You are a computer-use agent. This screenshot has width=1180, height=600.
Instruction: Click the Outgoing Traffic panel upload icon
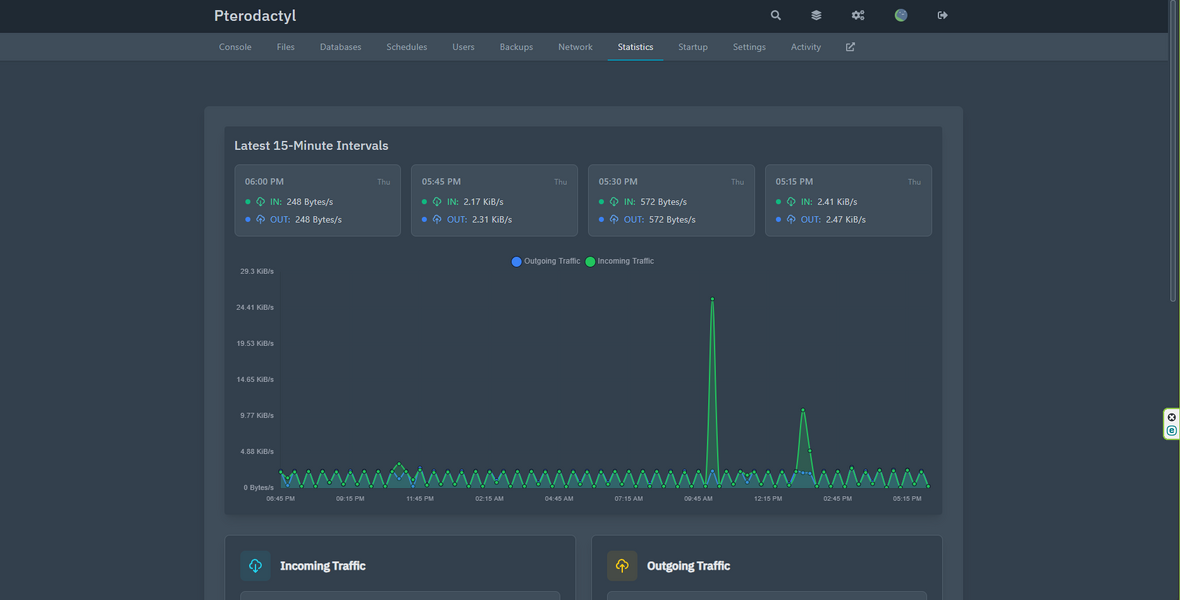622,565
